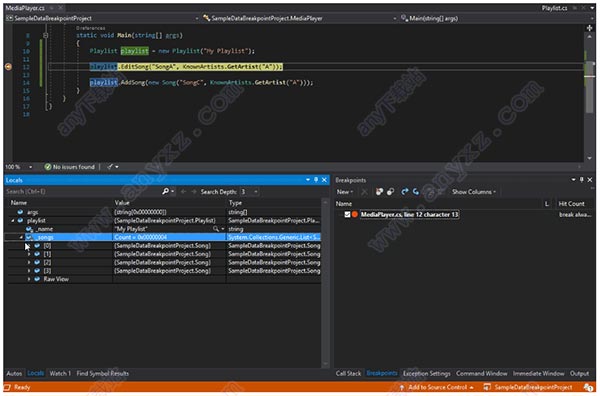The height and width of the screenshot is (396, 600).
Task: Expand the [3] song item
Action: [29, 271]
